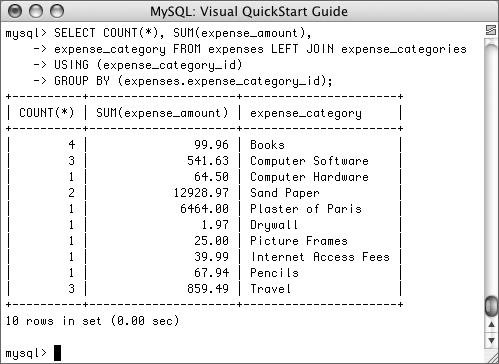Screen dimensions: 499x364
Task: Click the Computer Software category text
Action: pos(309,161)
